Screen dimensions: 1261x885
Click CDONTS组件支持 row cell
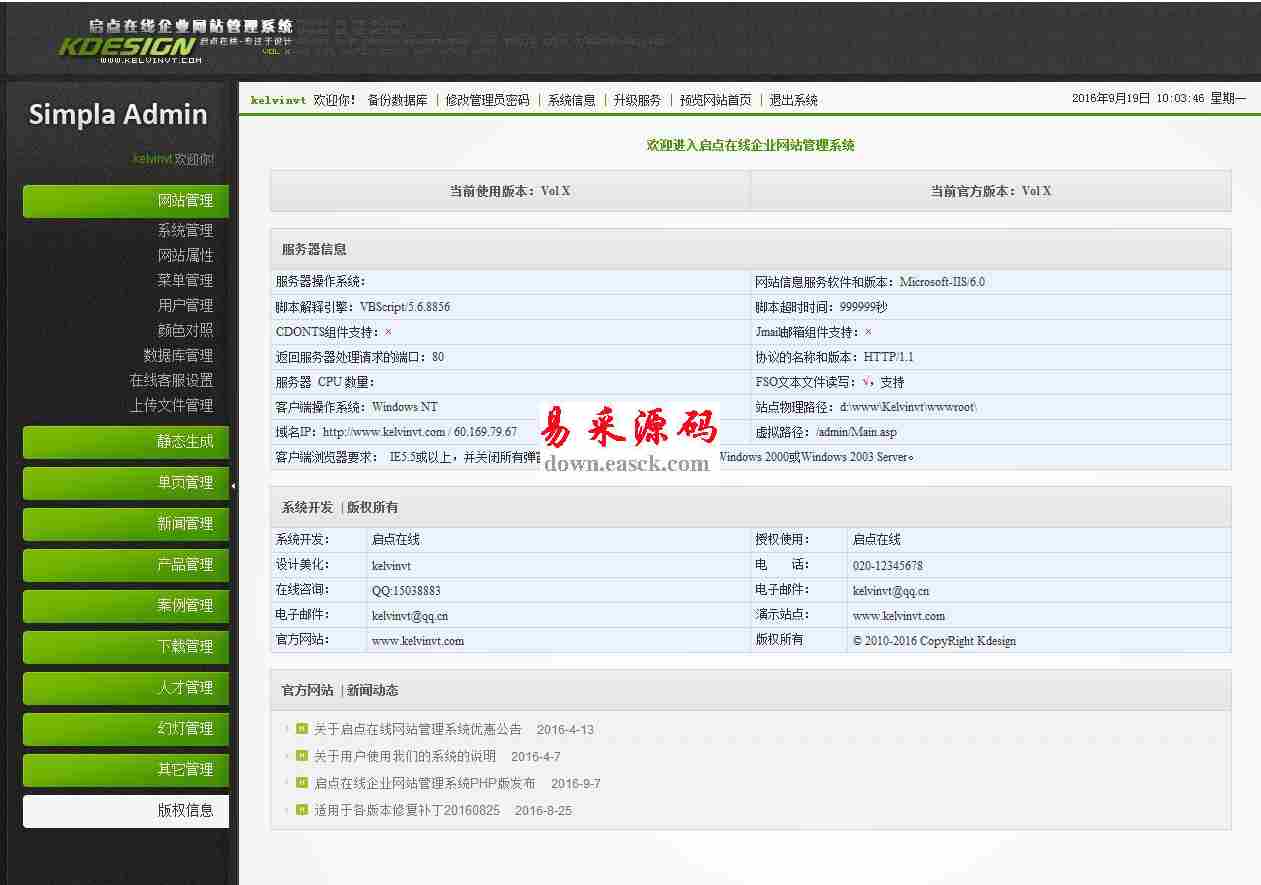510,332
